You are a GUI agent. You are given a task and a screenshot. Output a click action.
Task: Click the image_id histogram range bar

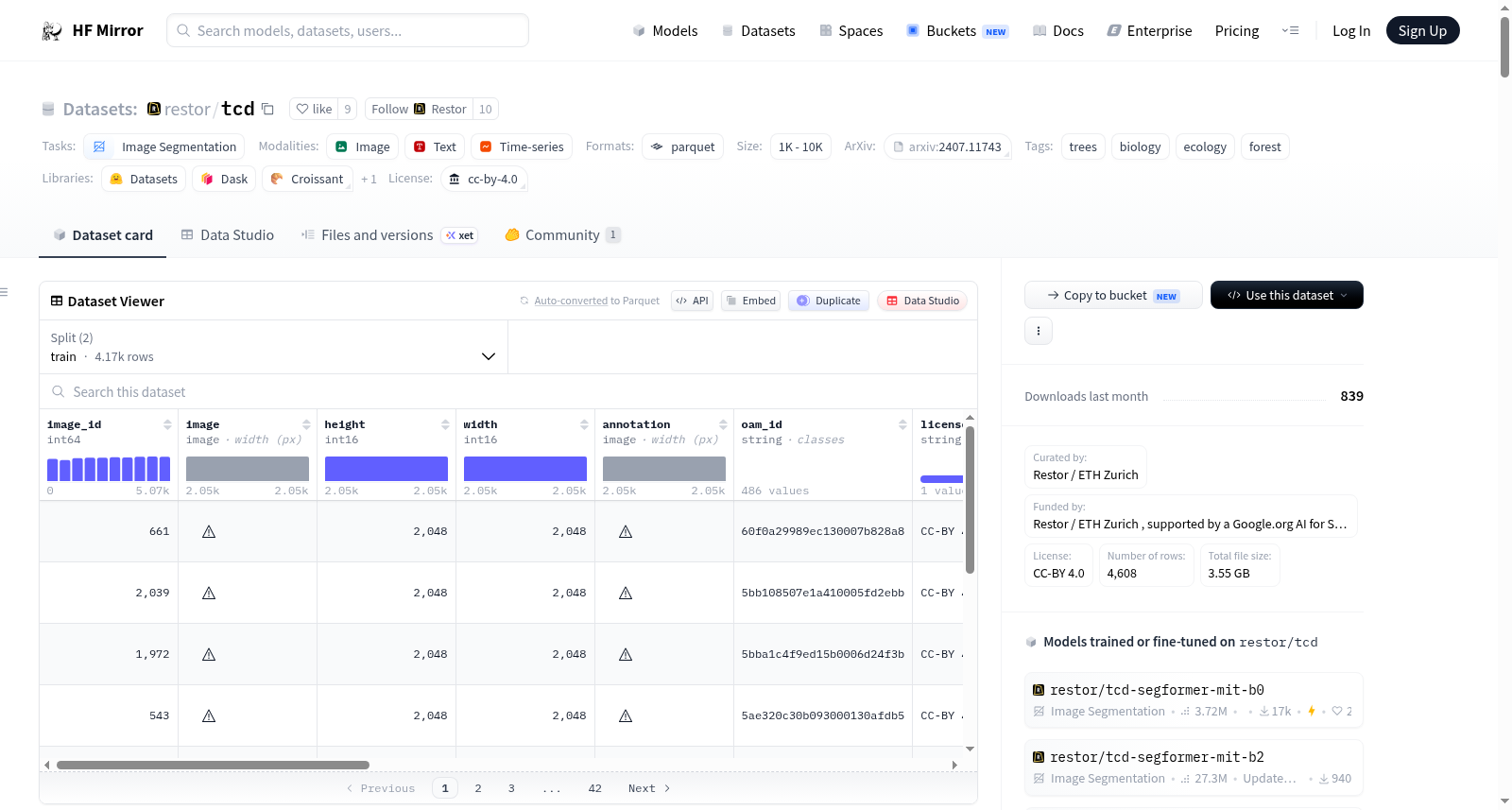coord(109,469)
